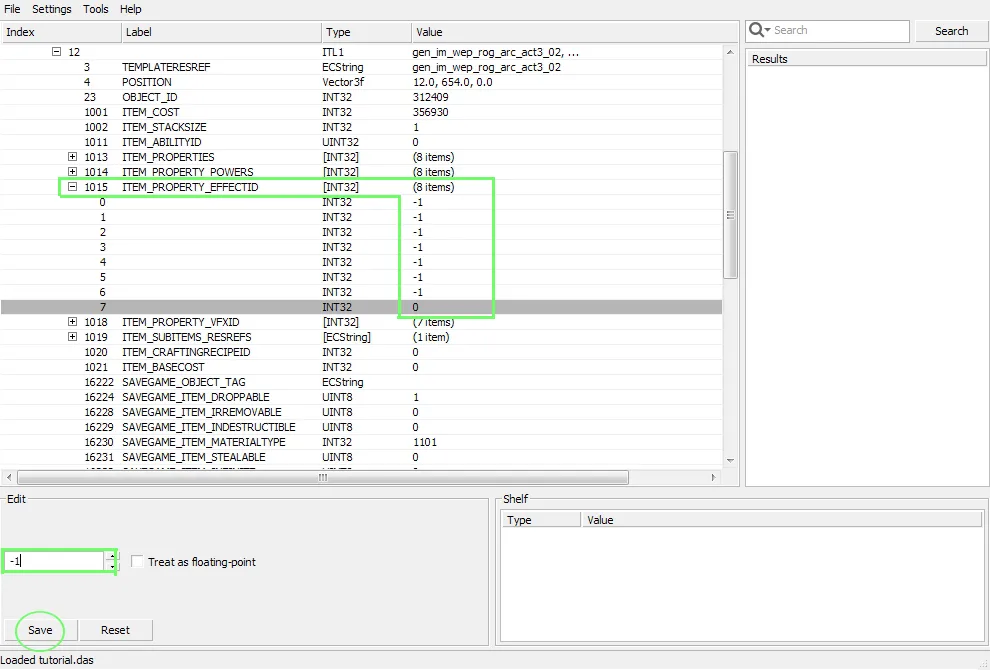Image resolution: width=990 pixels, height=670 pixels.
Task: Open the Help menu
Action: pos(131,9)
